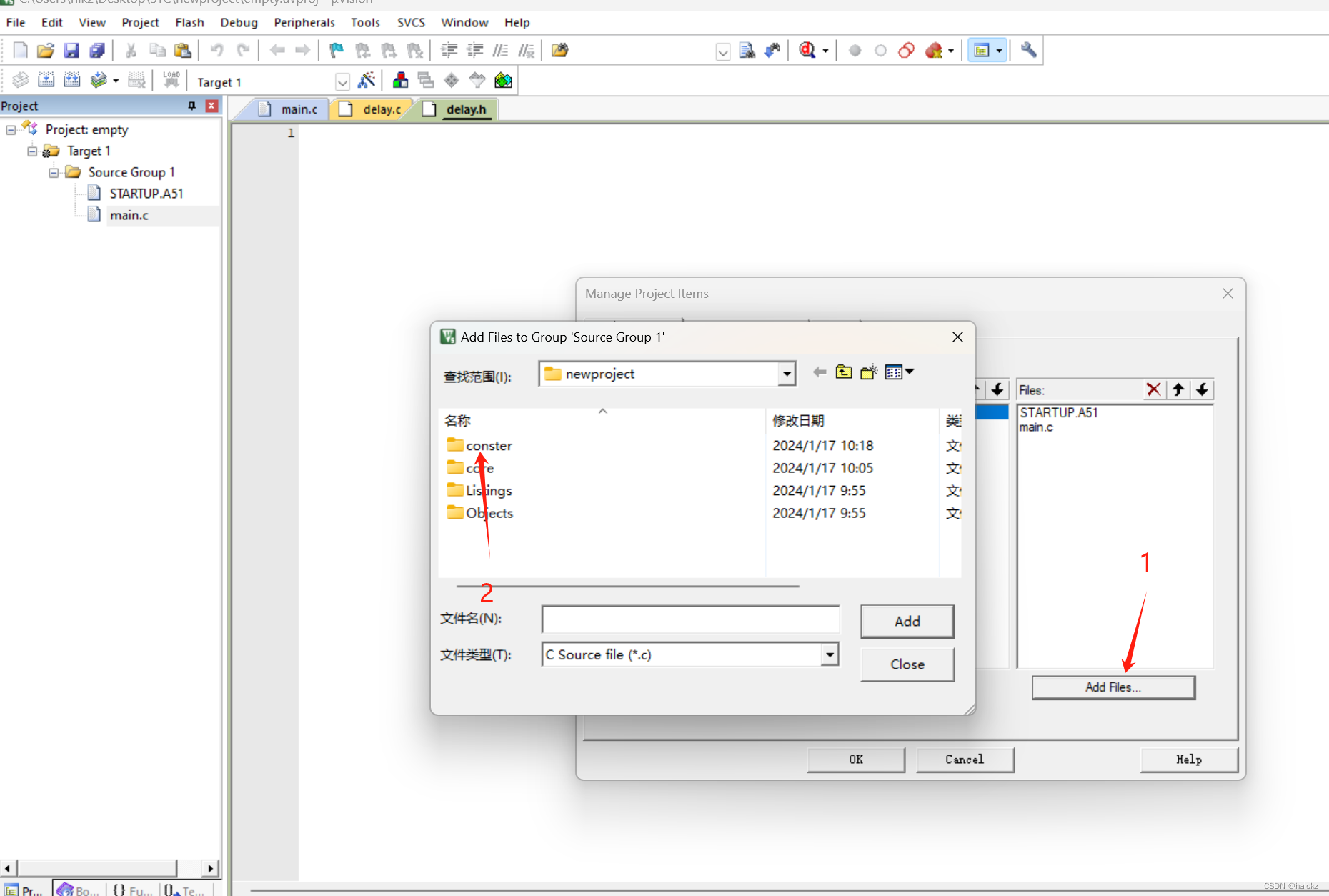Click the Create New Folder icon in dialog
Viewport: 1329px width, 896px height.
tap(868, 372)
